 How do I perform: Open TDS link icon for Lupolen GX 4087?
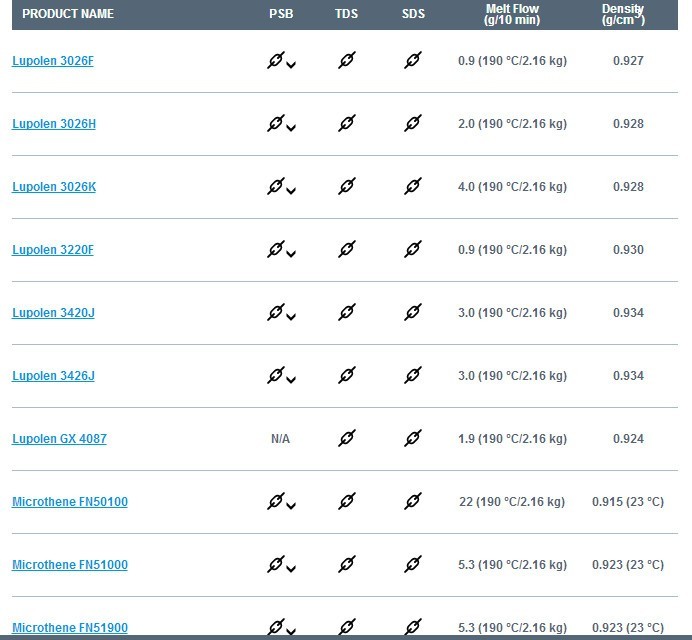click(x=346, y=438)
